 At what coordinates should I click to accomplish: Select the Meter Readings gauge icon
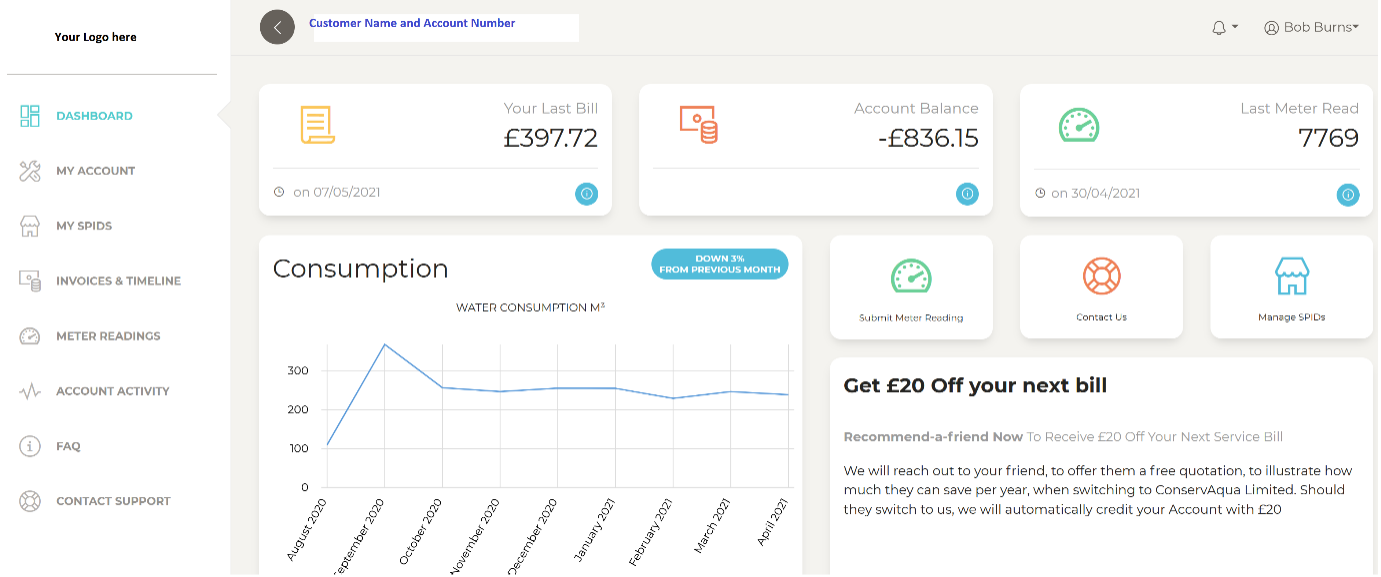pos(29,336)
